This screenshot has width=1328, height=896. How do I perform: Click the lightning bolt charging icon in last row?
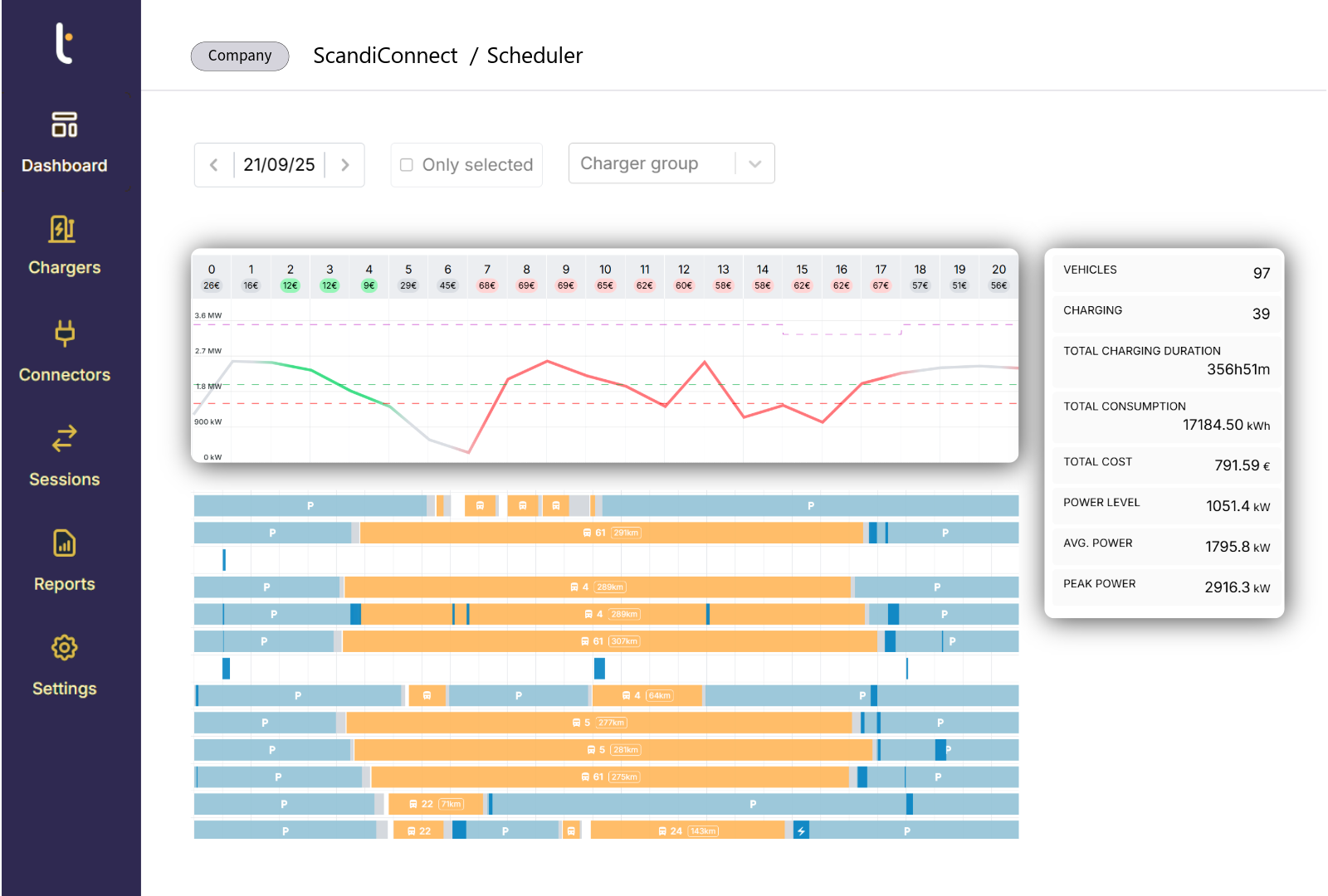[801, 830]
